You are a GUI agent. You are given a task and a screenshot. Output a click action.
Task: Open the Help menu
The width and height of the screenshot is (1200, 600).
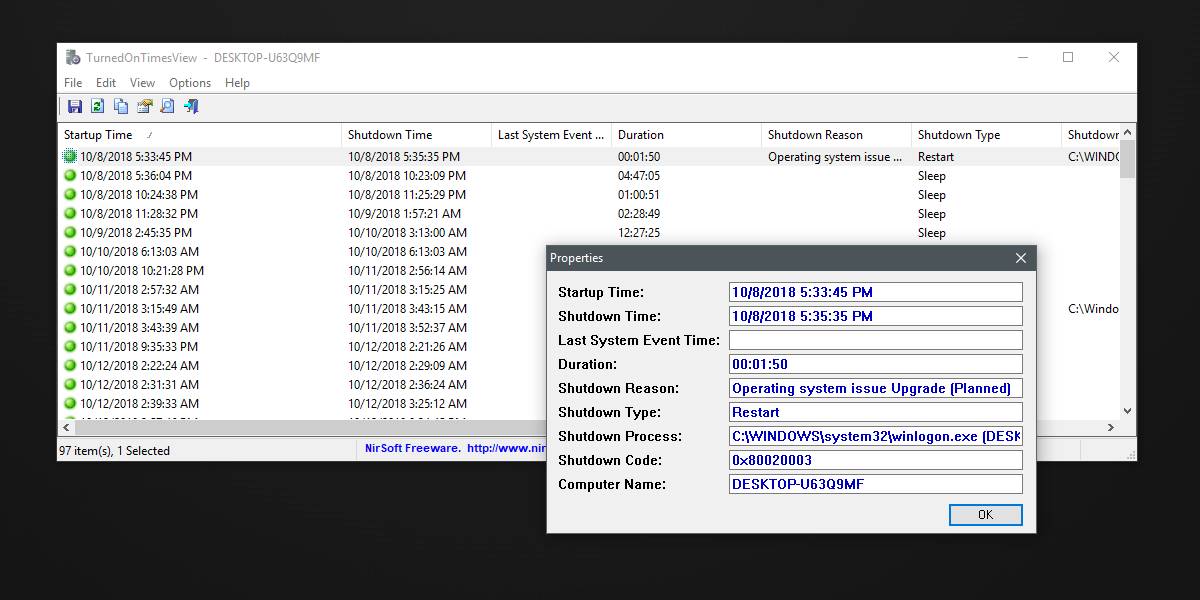pyautogui.click(x=237, y=83)
